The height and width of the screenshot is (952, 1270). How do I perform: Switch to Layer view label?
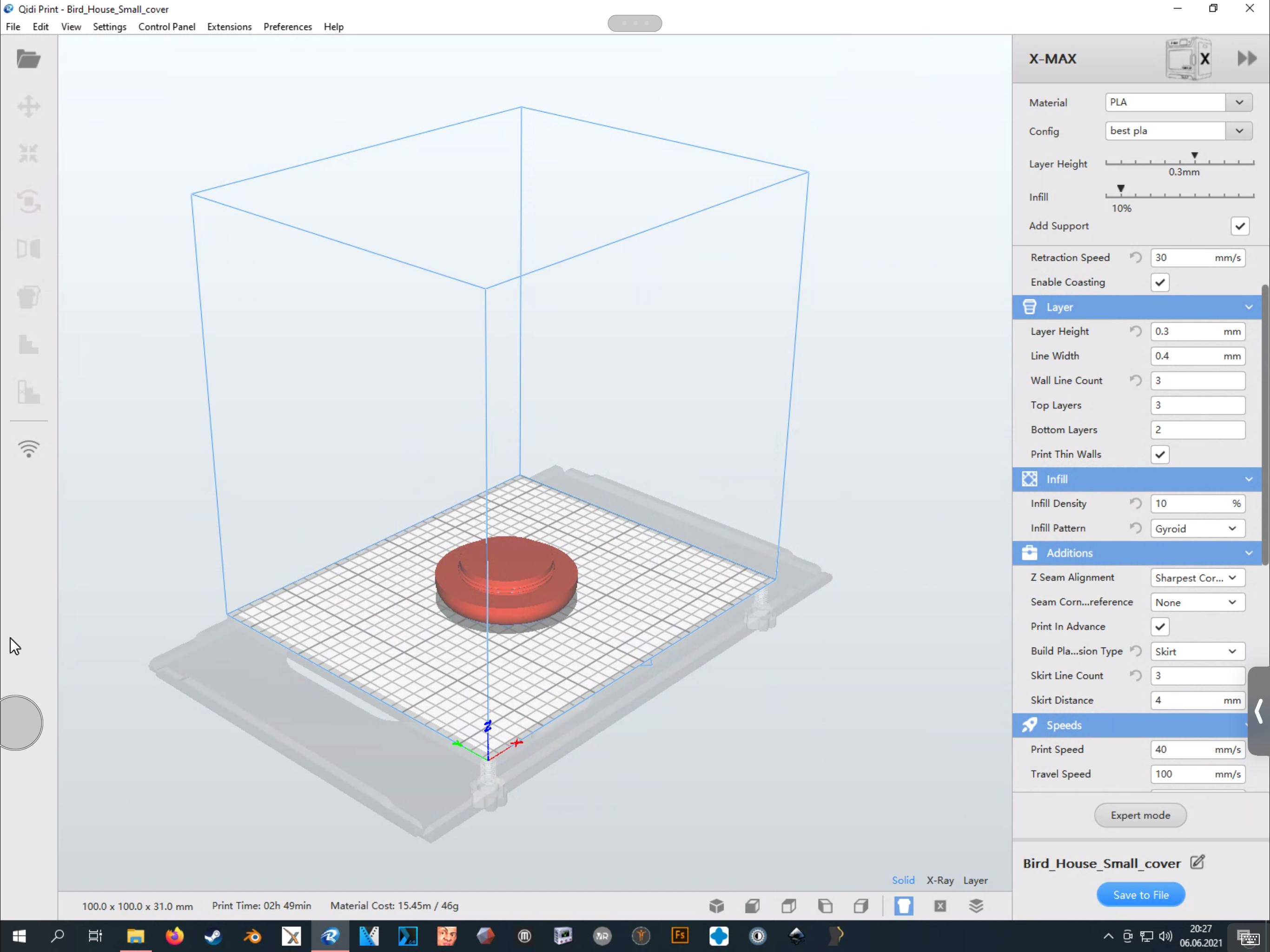[975, 880]
